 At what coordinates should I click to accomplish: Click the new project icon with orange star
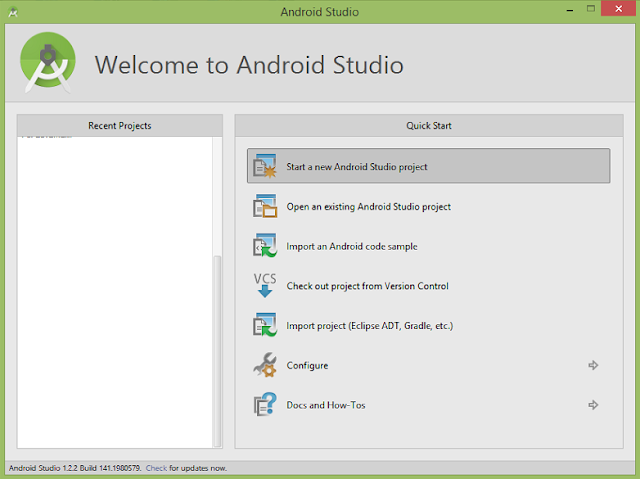click(x=264, y=166)
